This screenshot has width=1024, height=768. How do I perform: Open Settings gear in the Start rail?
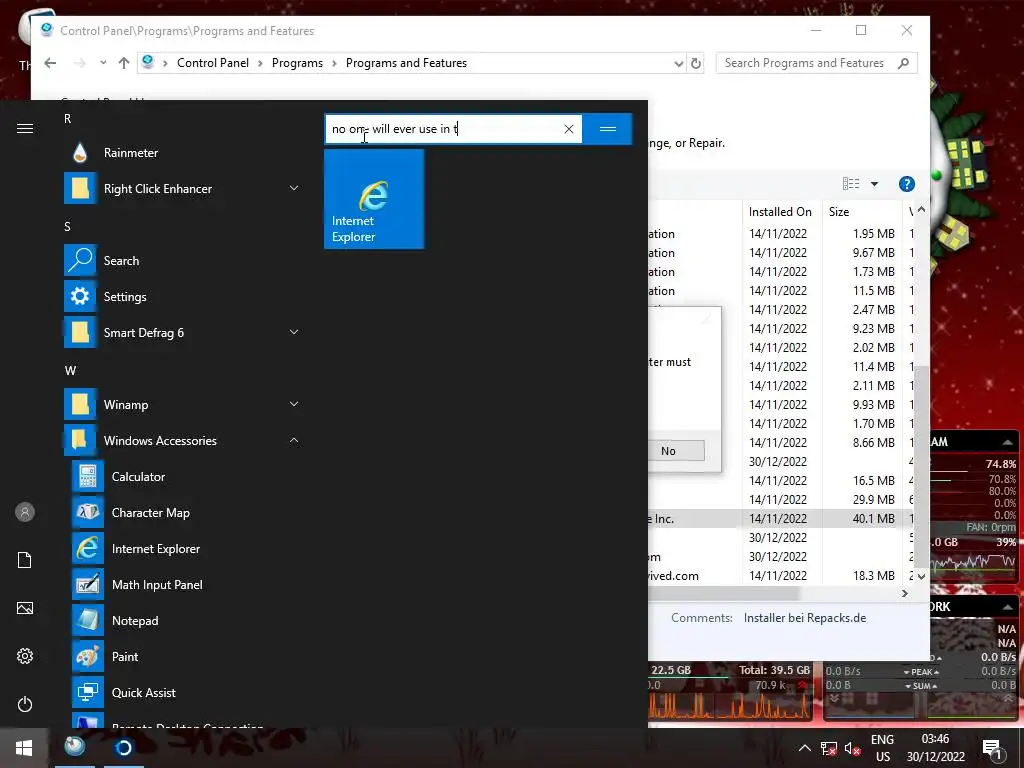click(x=25, y=656)
